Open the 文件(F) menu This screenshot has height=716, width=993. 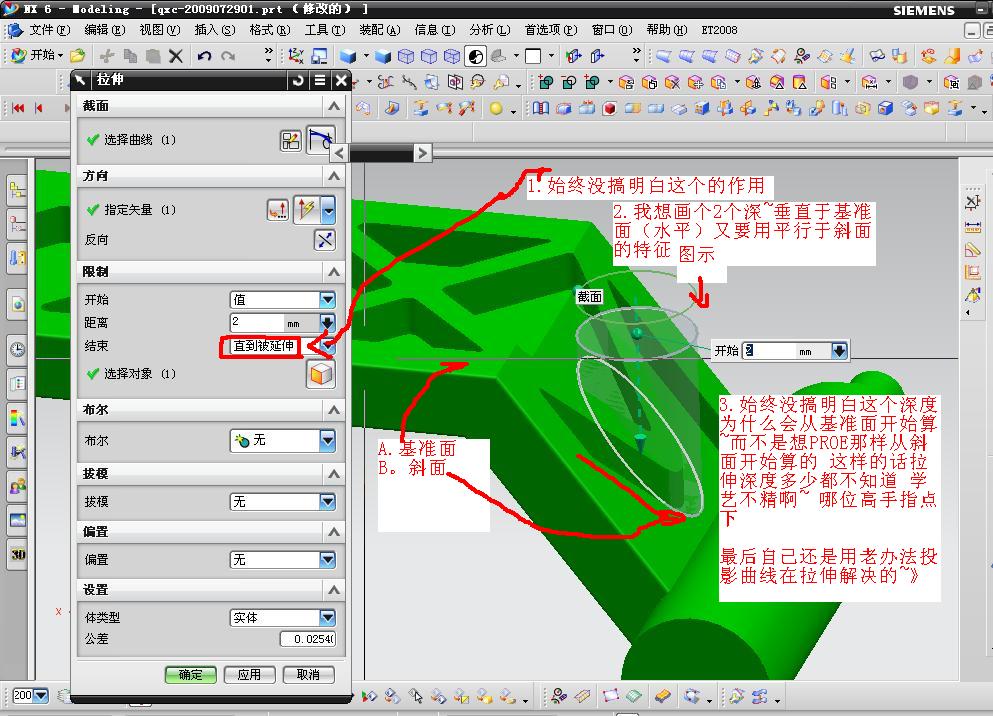49,30
